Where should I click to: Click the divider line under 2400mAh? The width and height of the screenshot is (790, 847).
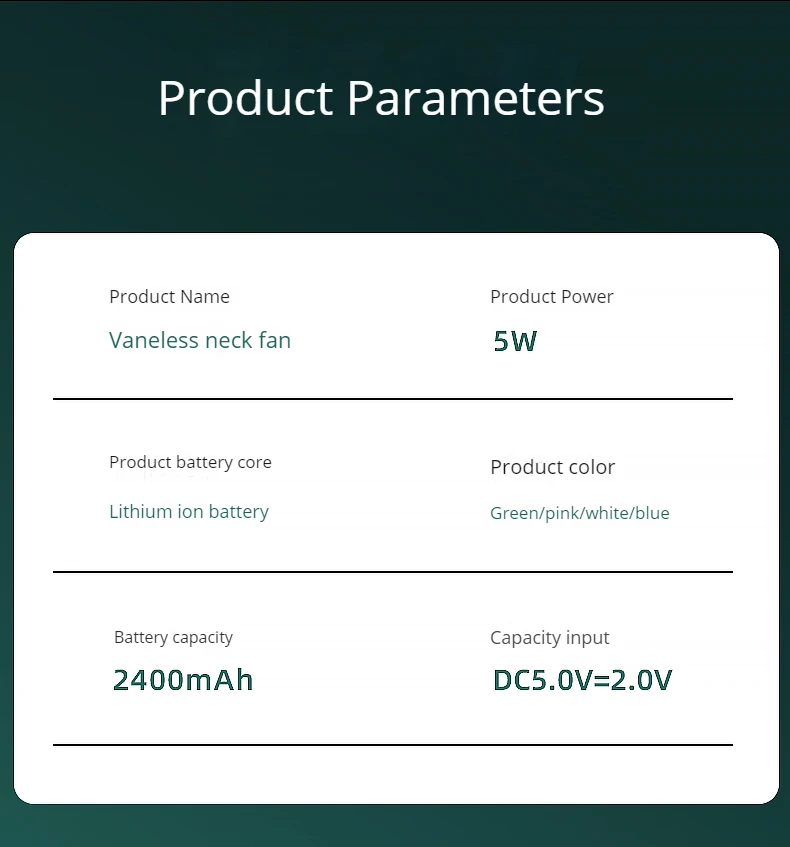click(393, 745)
